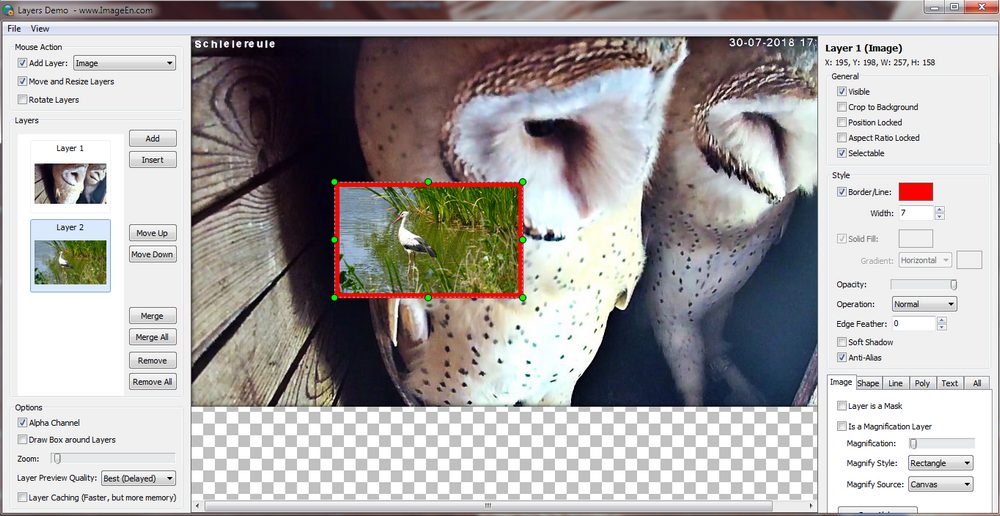Check Aspect Ratio Locked
The width and height of the screenshot is (1000, 516).
click(842, 138)
